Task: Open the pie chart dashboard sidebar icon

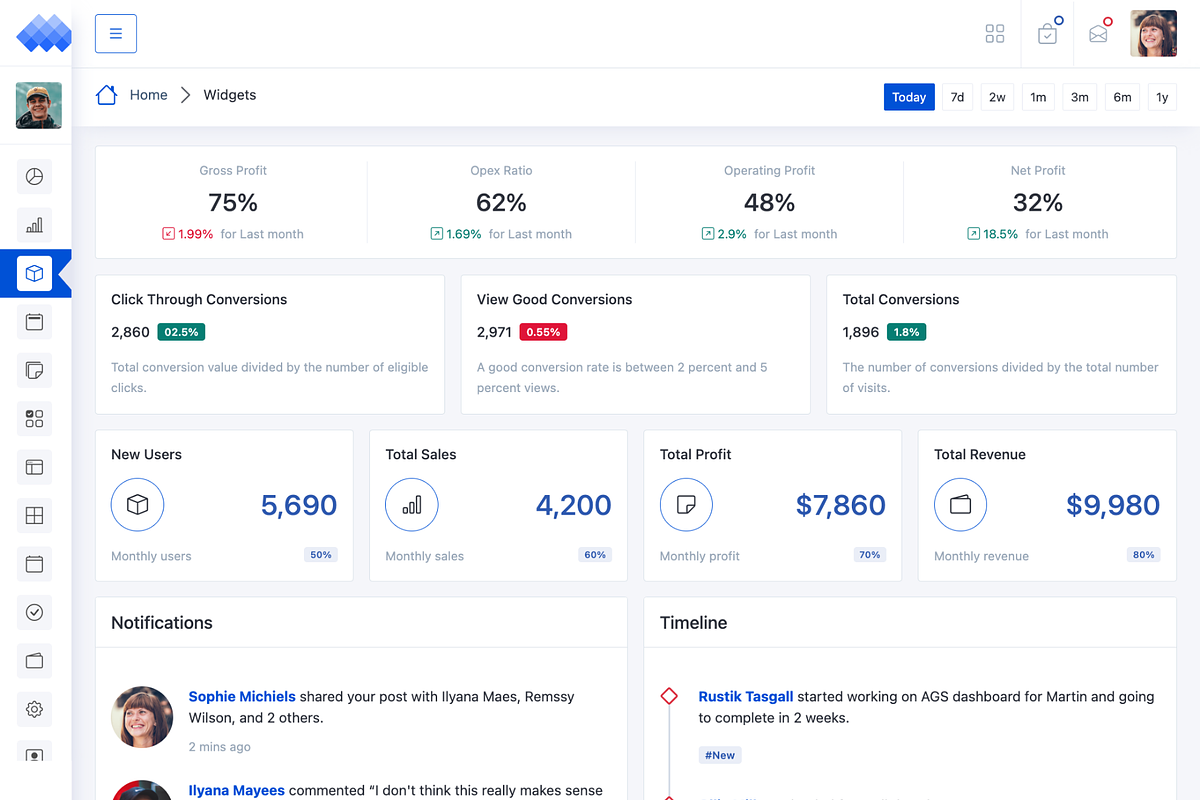Action: (x=34, y=177)
